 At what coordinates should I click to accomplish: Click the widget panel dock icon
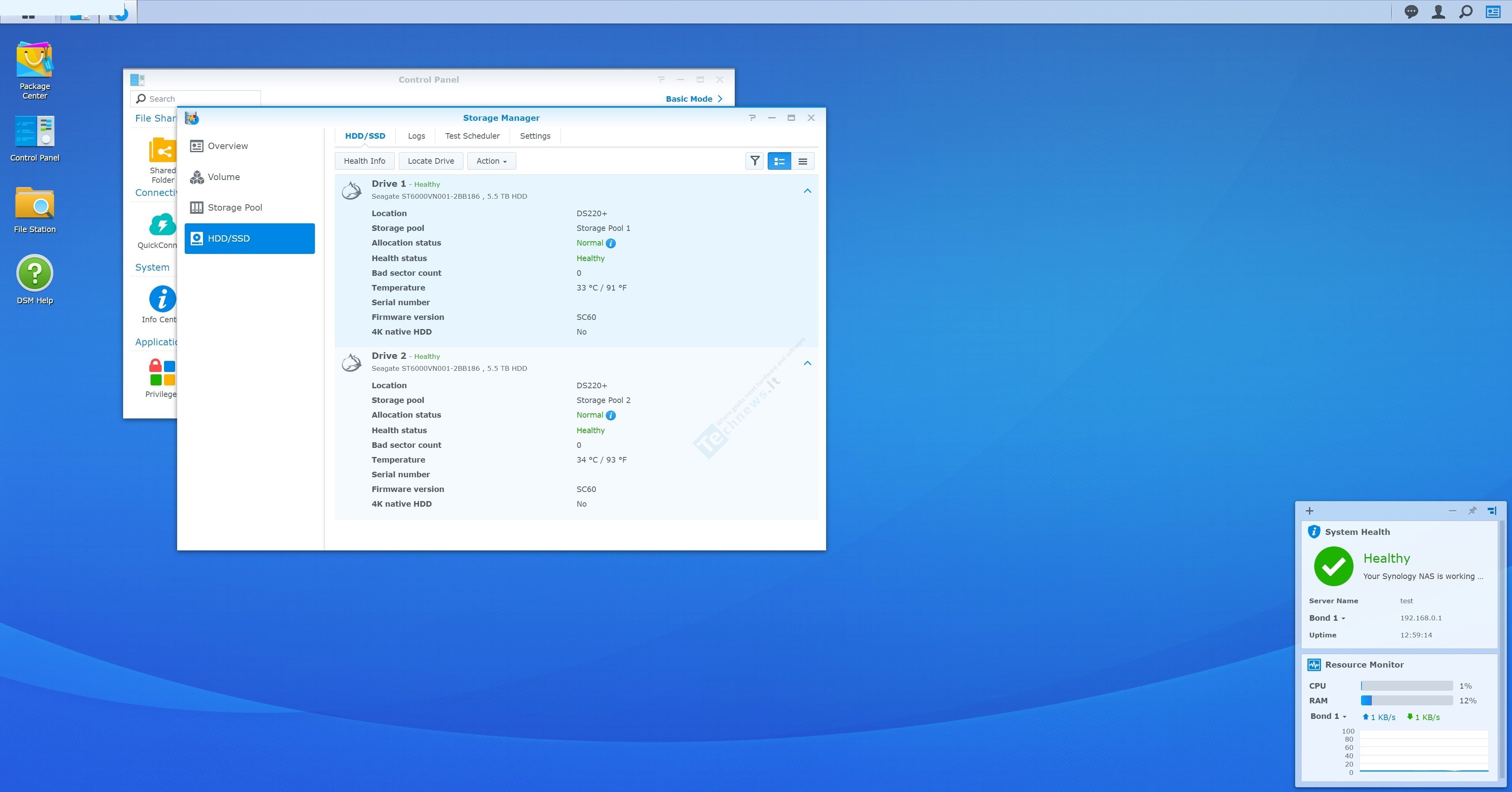pyautogui.click(x=1492, y=511)
